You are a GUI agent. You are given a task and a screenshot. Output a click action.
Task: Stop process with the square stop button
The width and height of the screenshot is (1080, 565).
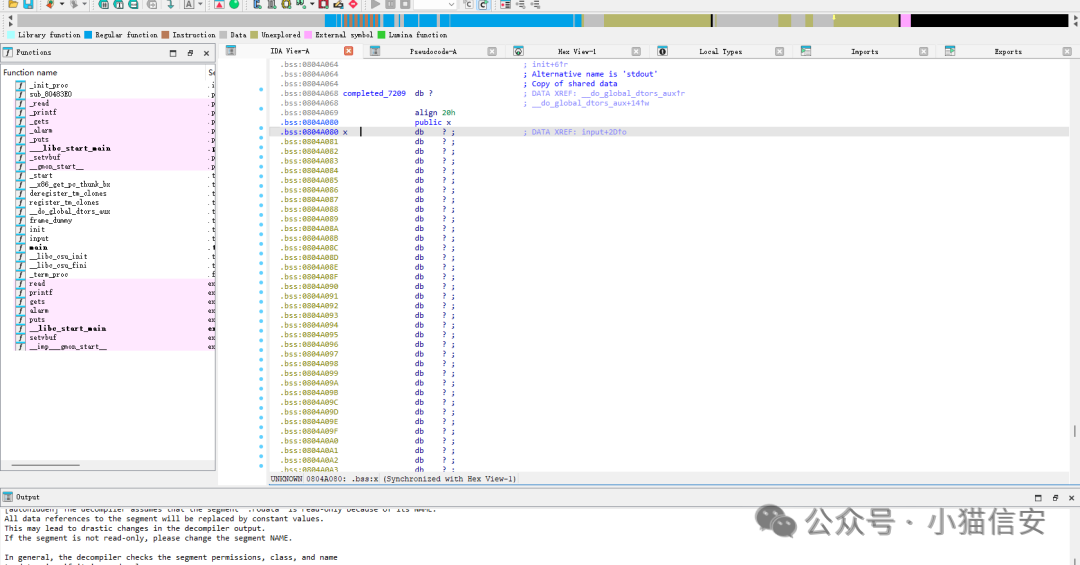(x=406, y=4)
